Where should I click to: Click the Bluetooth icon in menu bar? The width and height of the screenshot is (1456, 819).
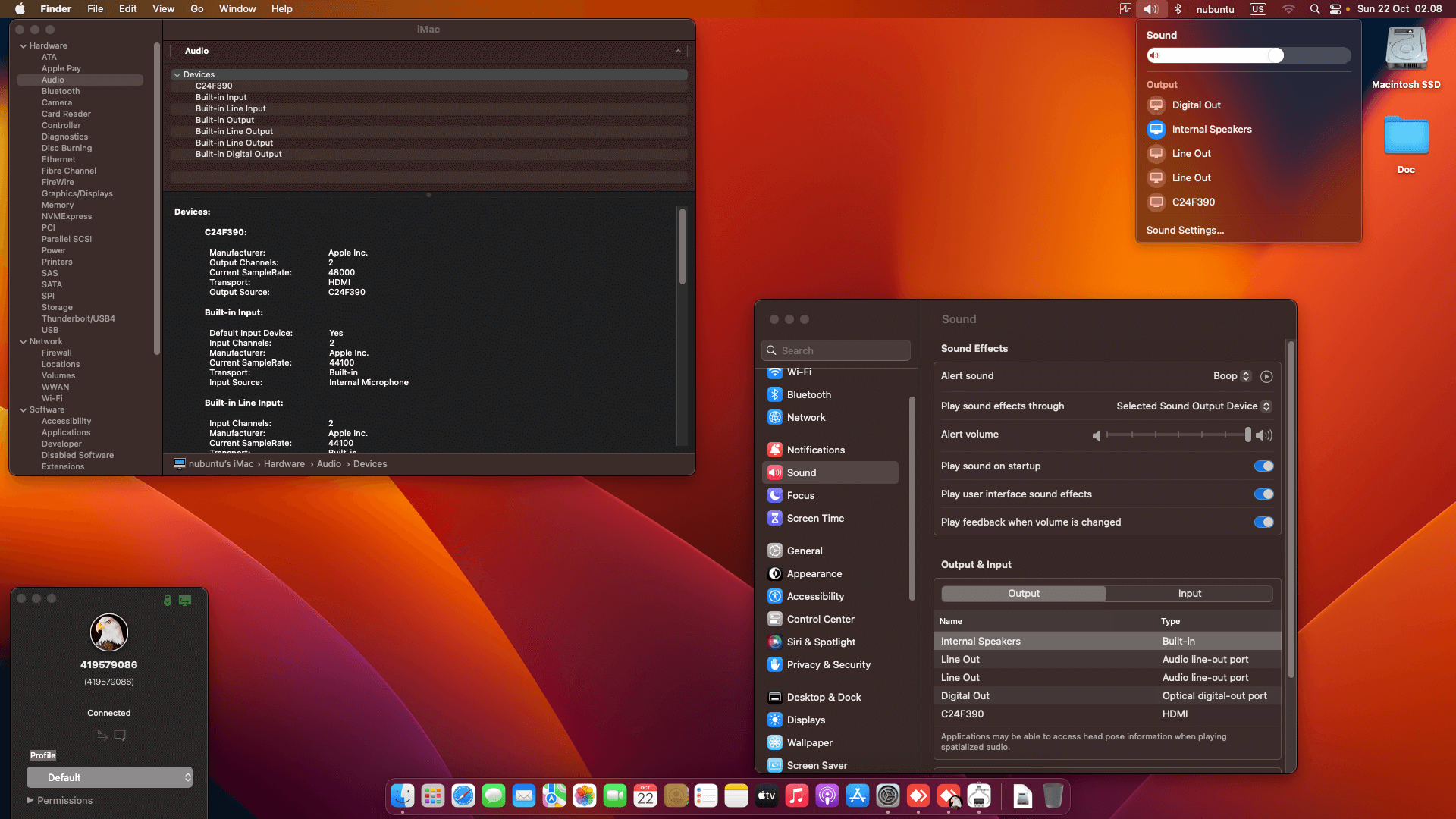(1178, 9)
